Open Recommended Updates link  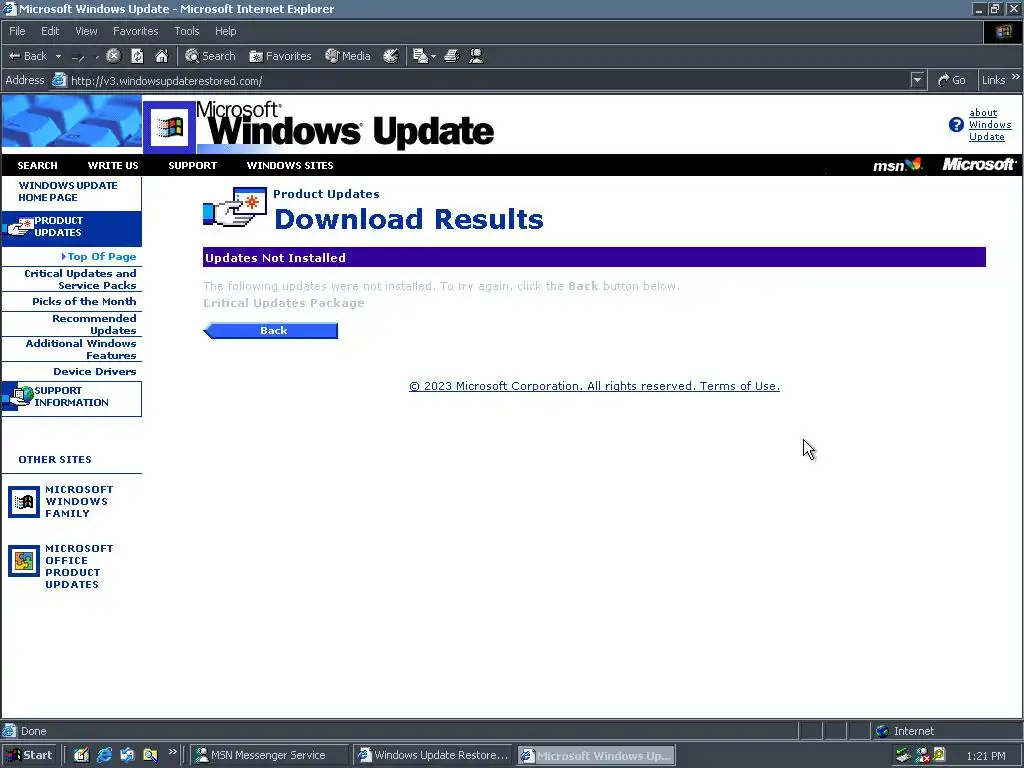(94, 324)
